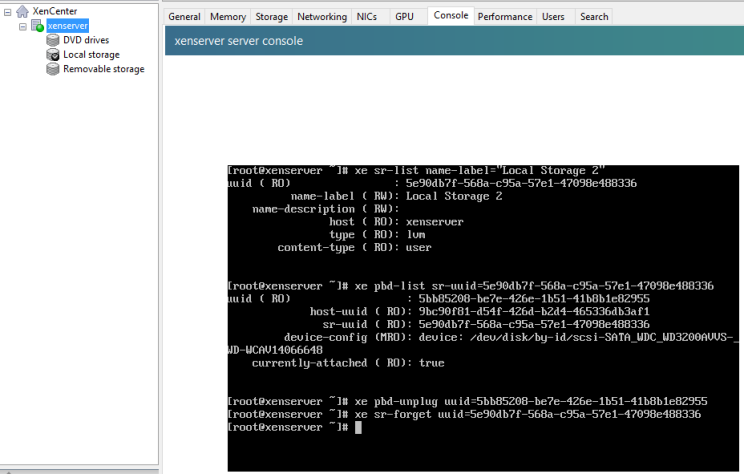Select the Console tab

[x=450, y=16]
